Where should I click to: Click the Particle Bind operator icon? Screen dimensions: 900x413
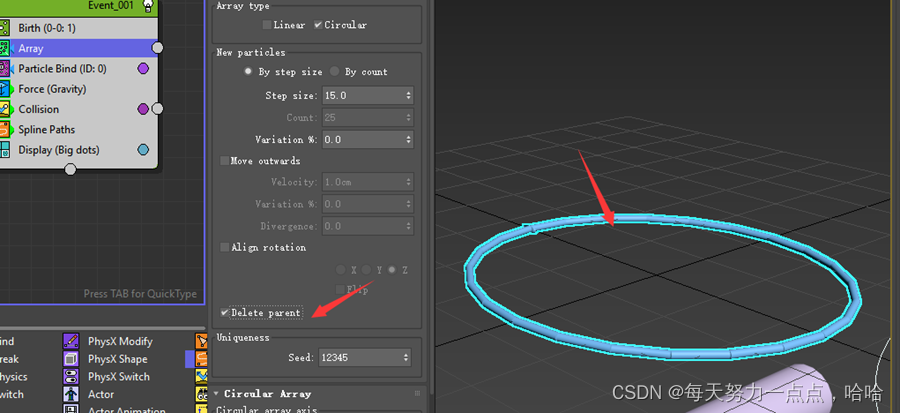(4, 69)
